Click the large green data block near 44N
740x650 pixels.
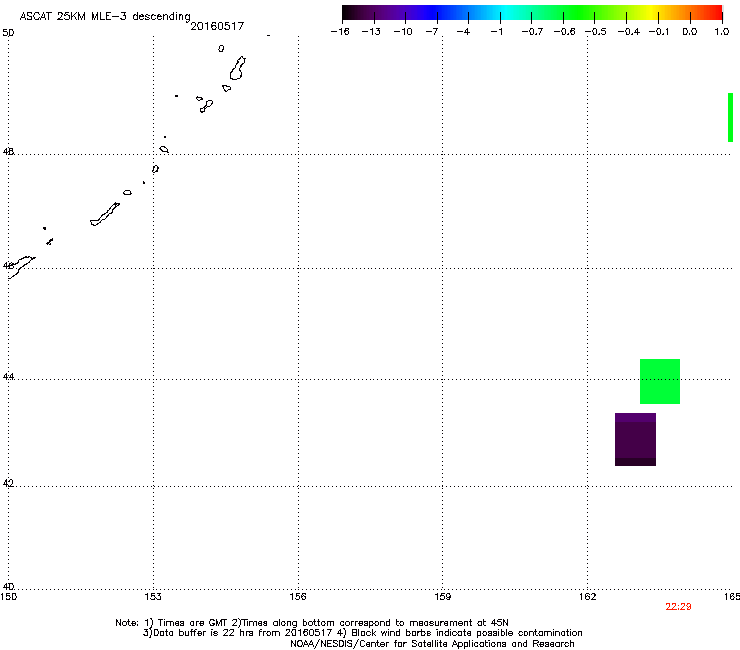(x=660, y=381)
